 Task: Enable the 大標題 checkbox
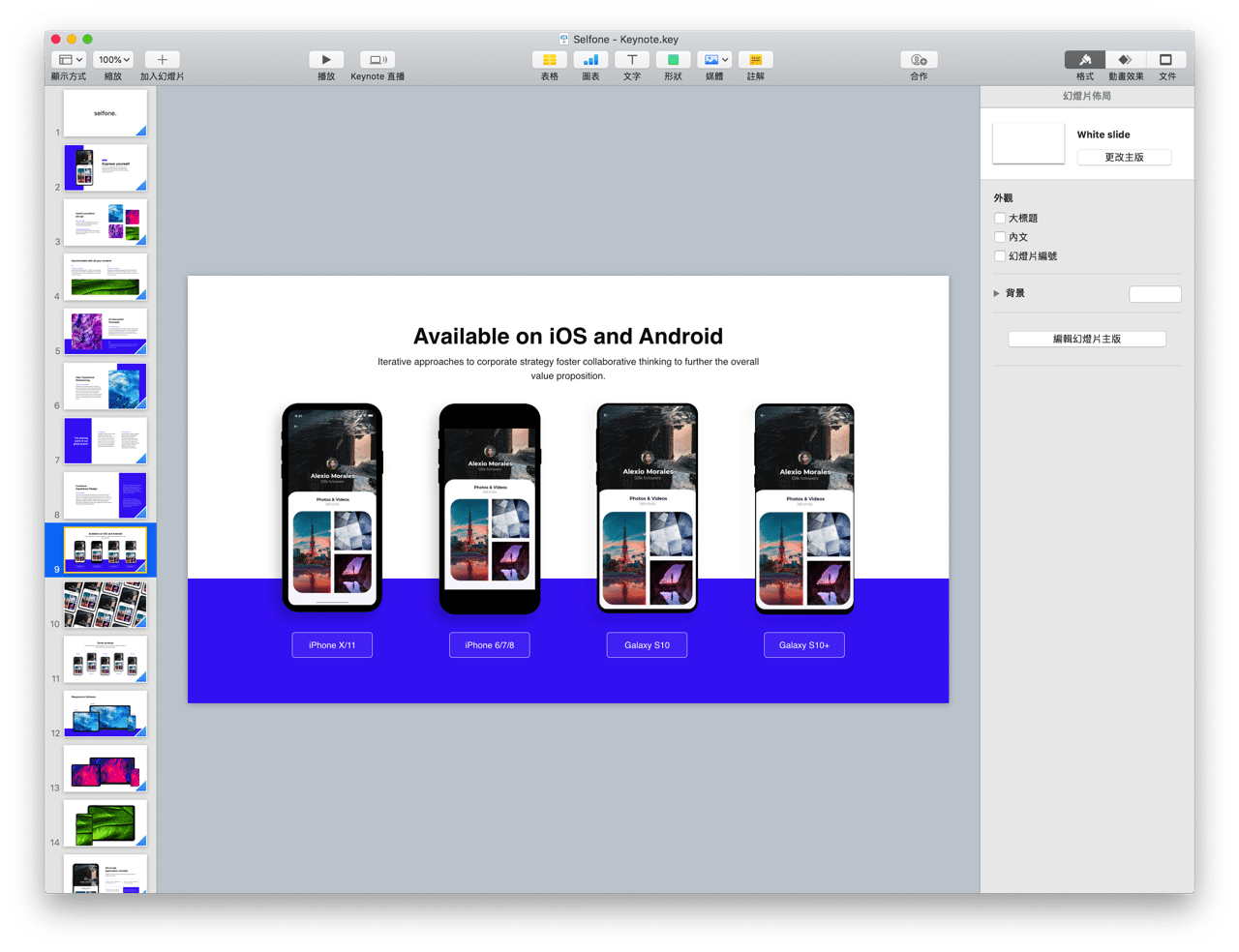point(999,218)
